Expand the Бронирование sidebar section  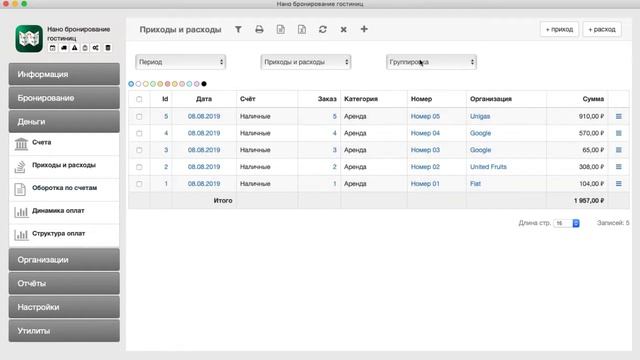coord(64,98)
